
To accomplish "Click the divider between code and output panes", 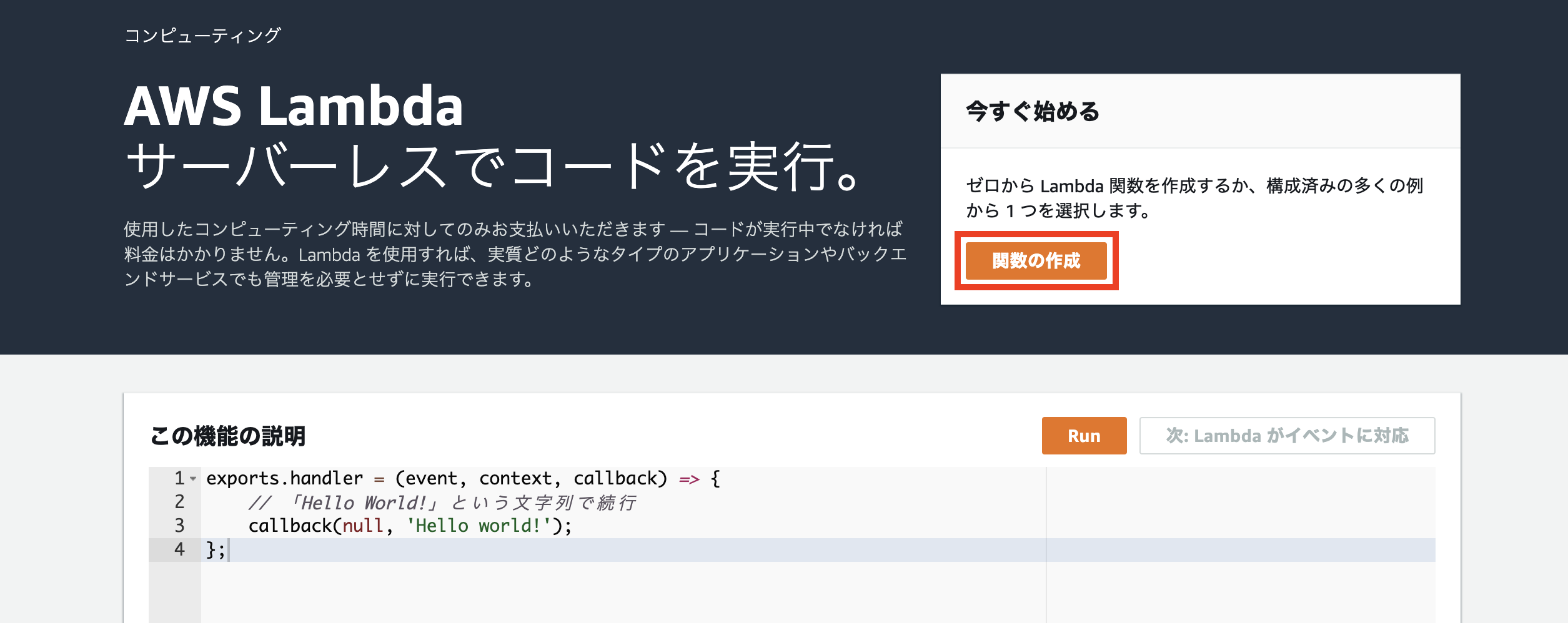I will tap(1046, 544).
